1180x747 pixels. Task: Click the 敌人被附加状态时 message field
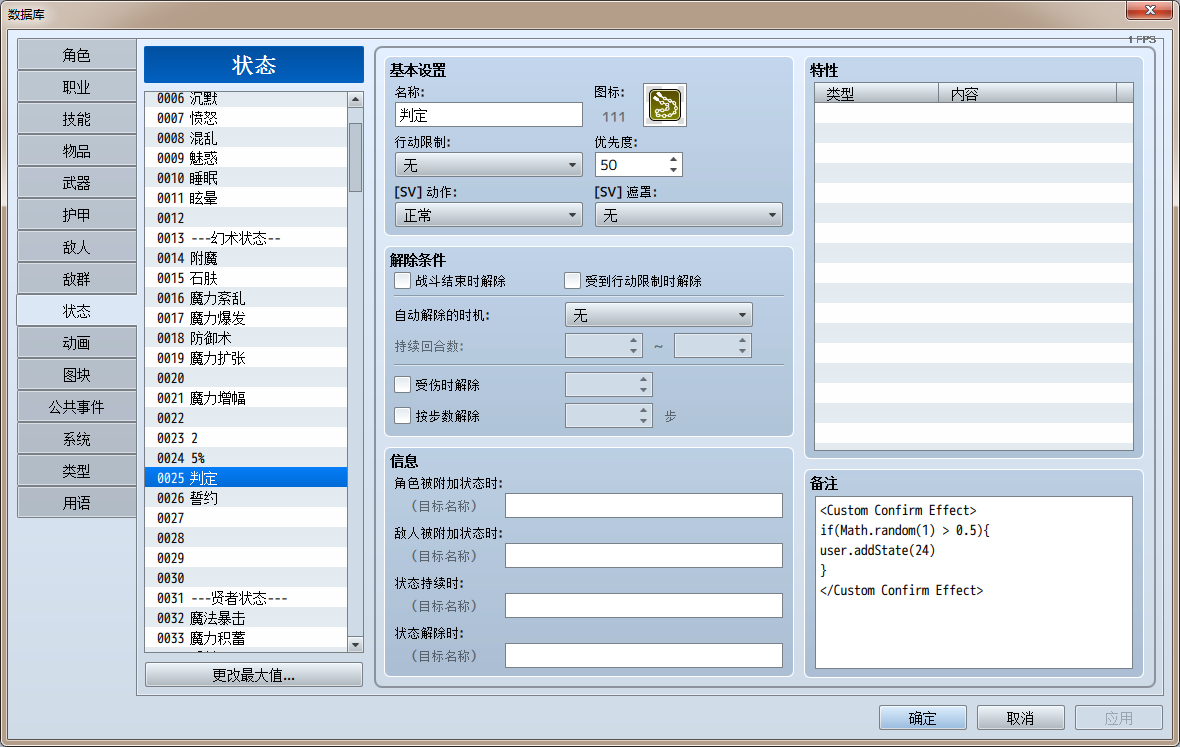coord(643,555)
